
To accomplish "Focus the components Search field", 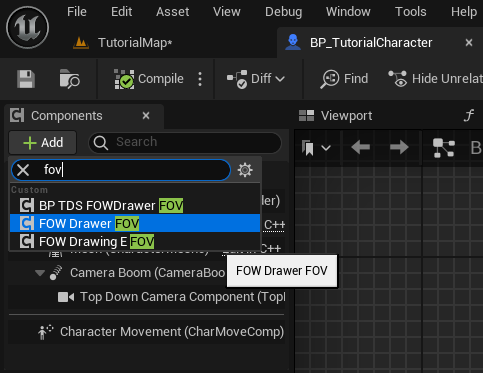I will point(185,143).
